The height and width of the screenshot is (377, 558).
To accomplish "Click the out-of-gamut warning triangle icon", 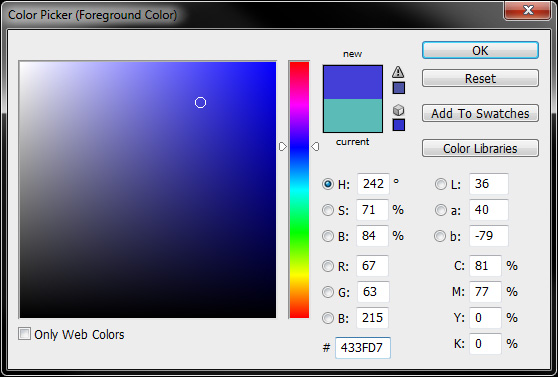I will (x=398, y=72).
